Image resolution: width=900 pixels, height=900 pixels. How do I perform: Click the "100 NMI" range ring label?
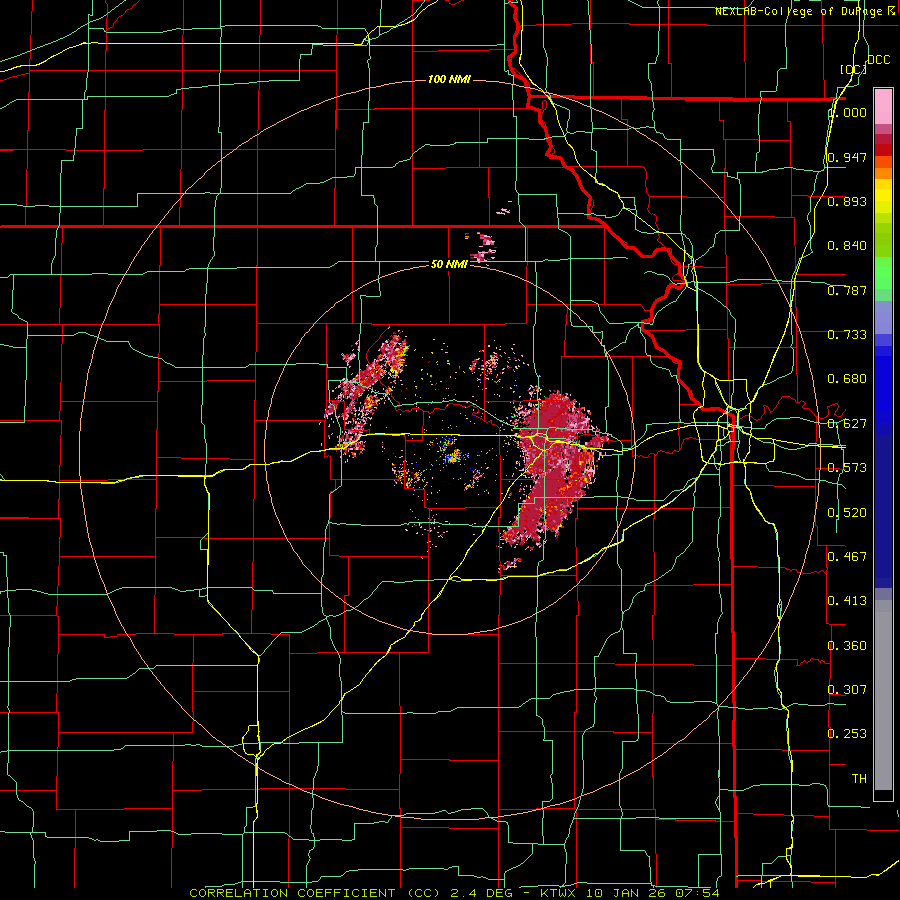pyautogui.click(x=449, y=79)
